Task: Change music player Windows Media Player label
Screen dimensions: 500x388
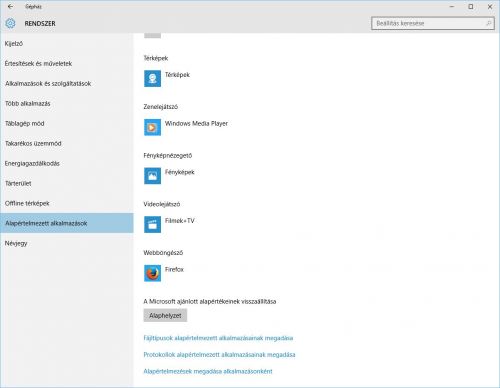Action: click(196, 123)
